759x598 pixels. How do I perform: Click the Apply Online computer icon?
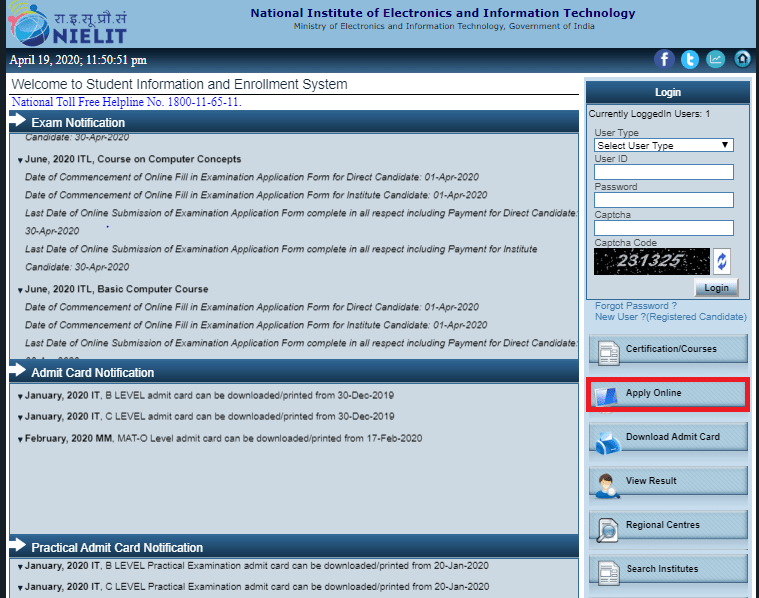tap(607, 397)
